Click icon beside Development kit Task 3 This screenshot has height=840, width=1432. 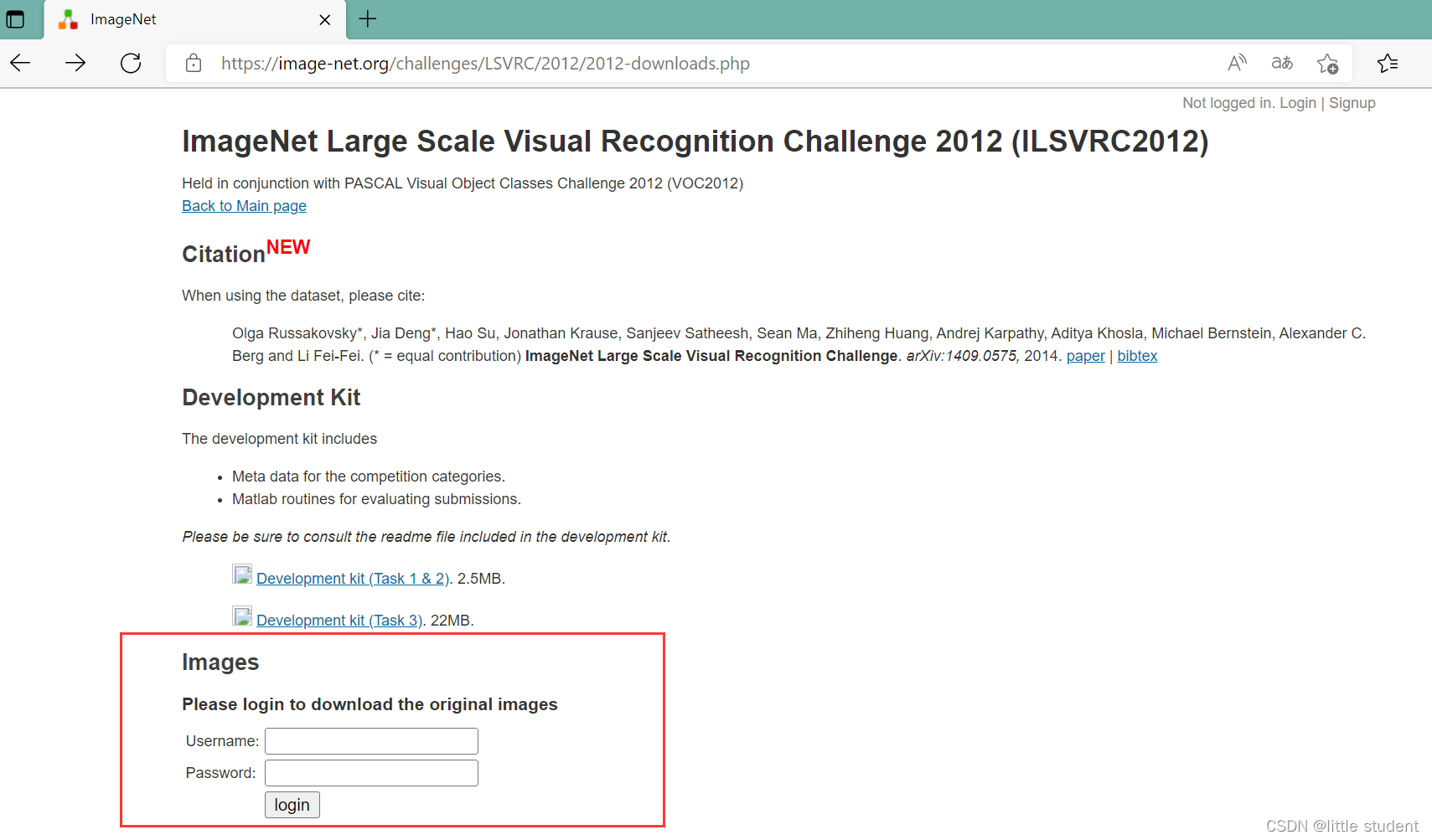coord(242,616)
